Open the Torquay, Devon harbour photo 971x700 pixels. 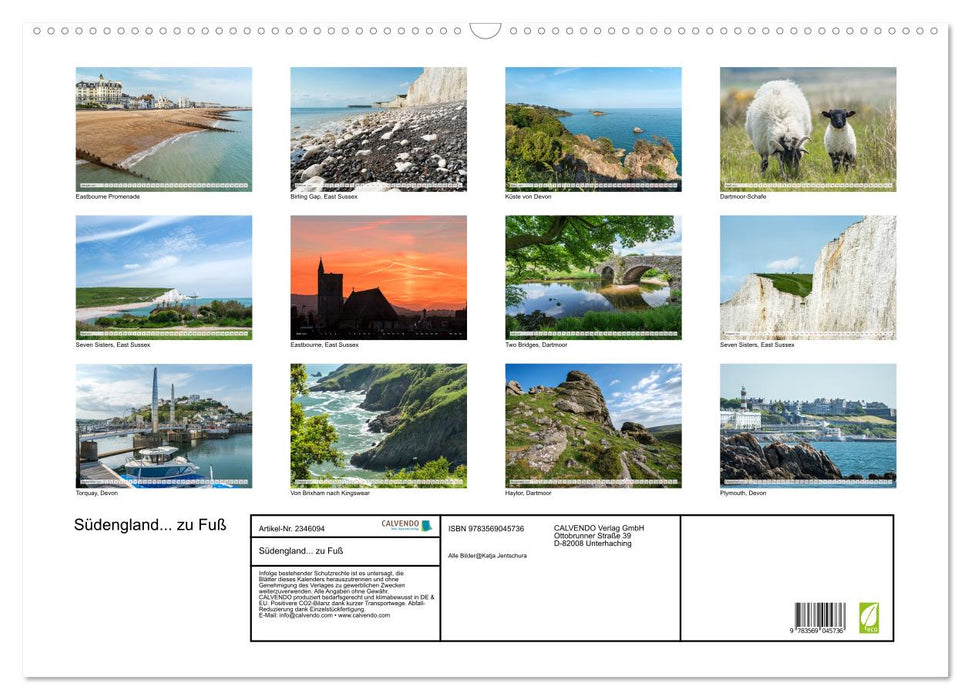coord(163,426)
